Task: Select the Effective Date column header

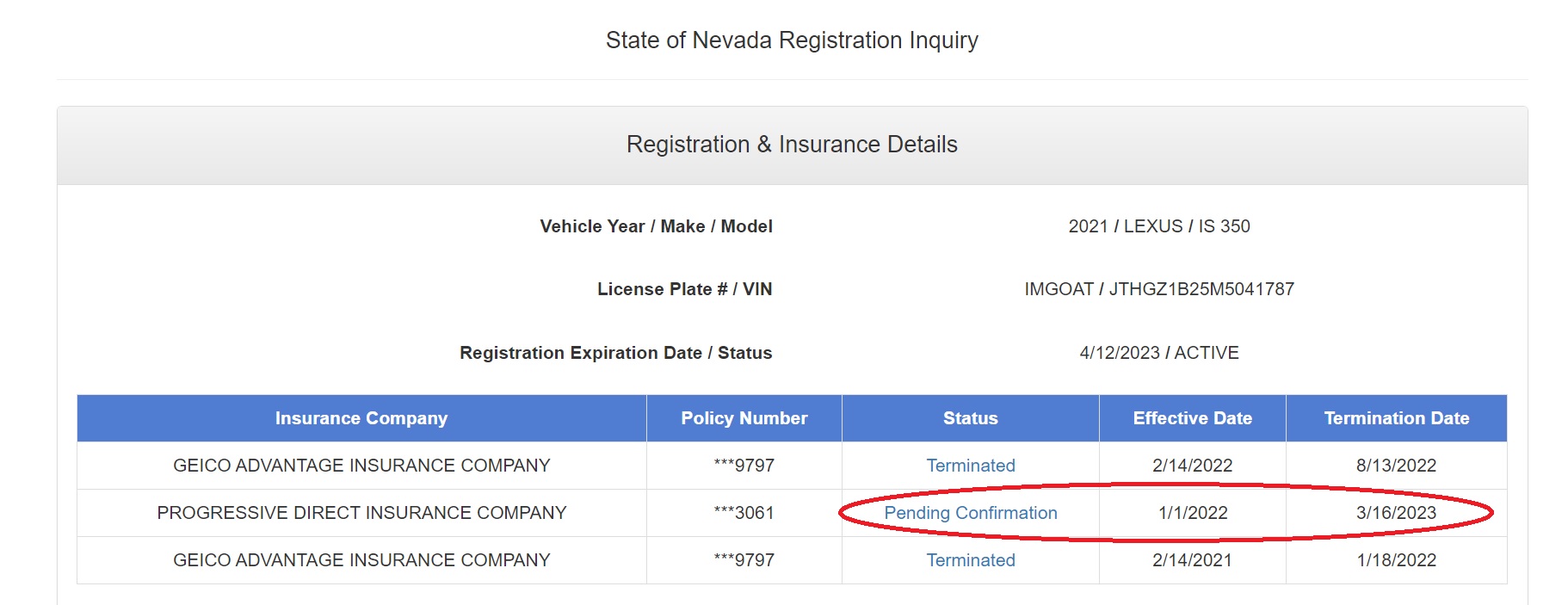Action: (1192, 418)
